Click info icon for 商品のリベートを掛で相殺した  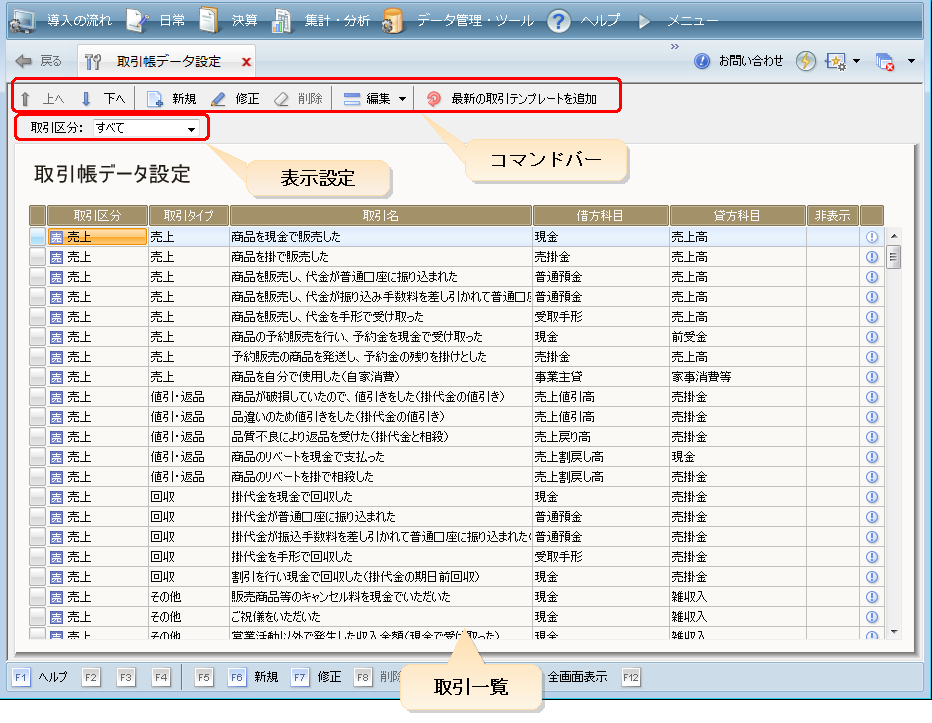(872, 477)
